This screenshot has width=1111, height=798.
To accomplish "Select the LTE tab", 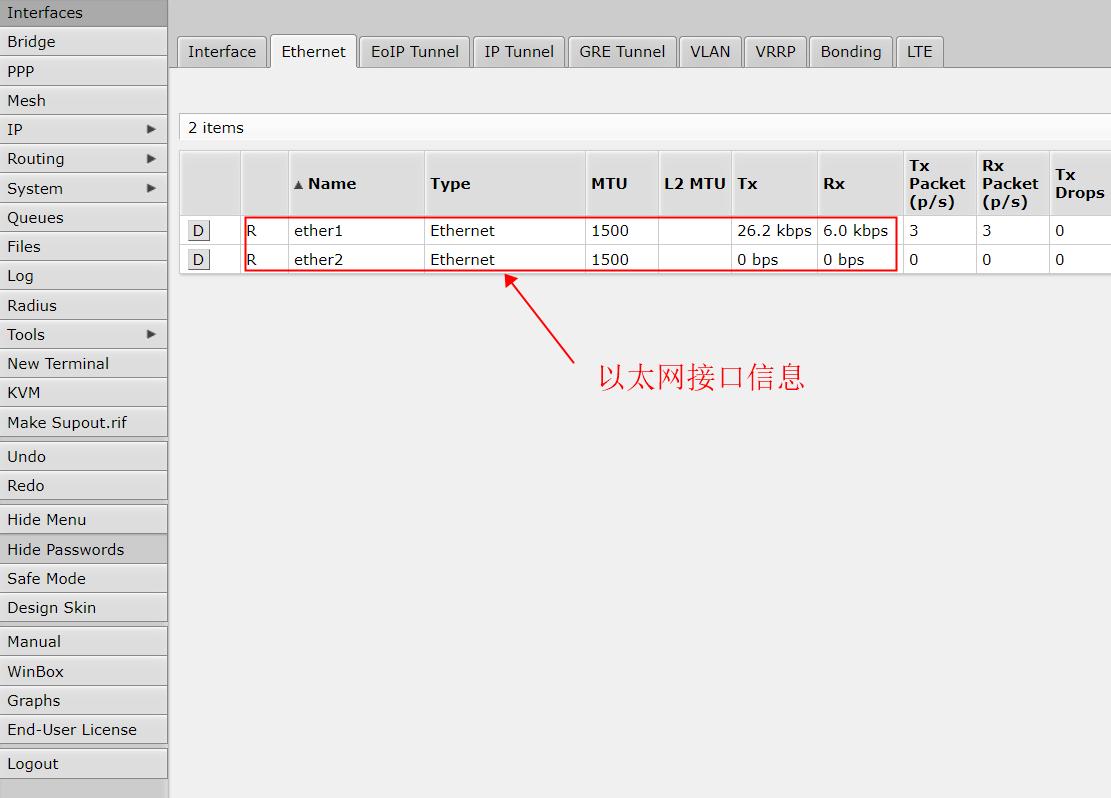I will tap(919, 52).
